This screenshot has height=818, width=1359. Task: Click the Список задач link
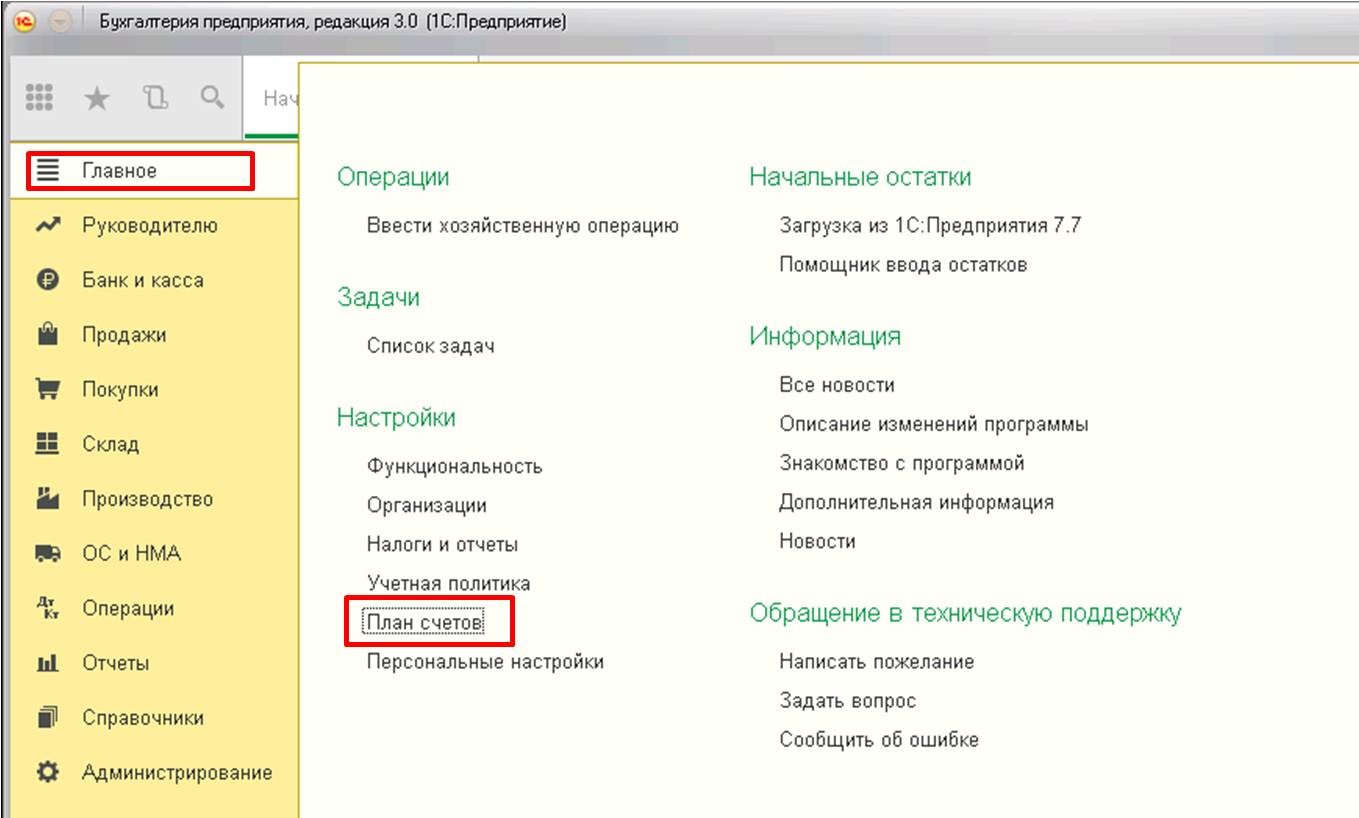point(430,346)
